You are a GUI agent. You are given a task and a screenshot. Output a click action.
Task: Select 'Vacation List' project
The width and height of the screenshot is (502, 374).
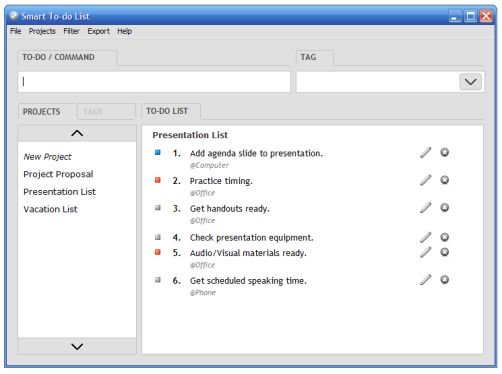pos(50,209)
